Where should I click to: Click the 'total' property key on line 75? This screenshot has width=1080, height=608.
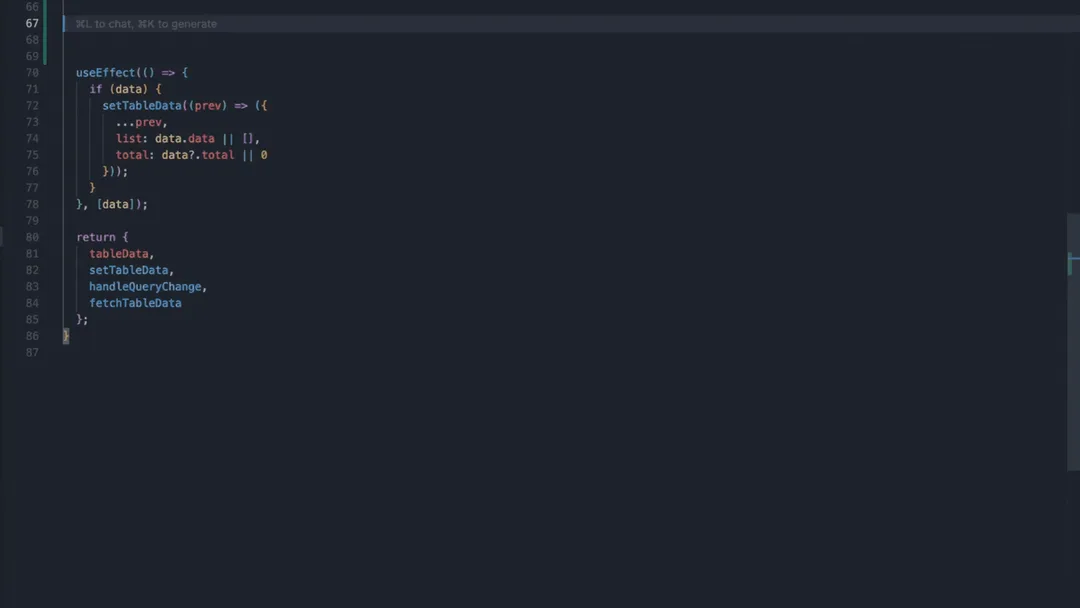click(132, 156)
